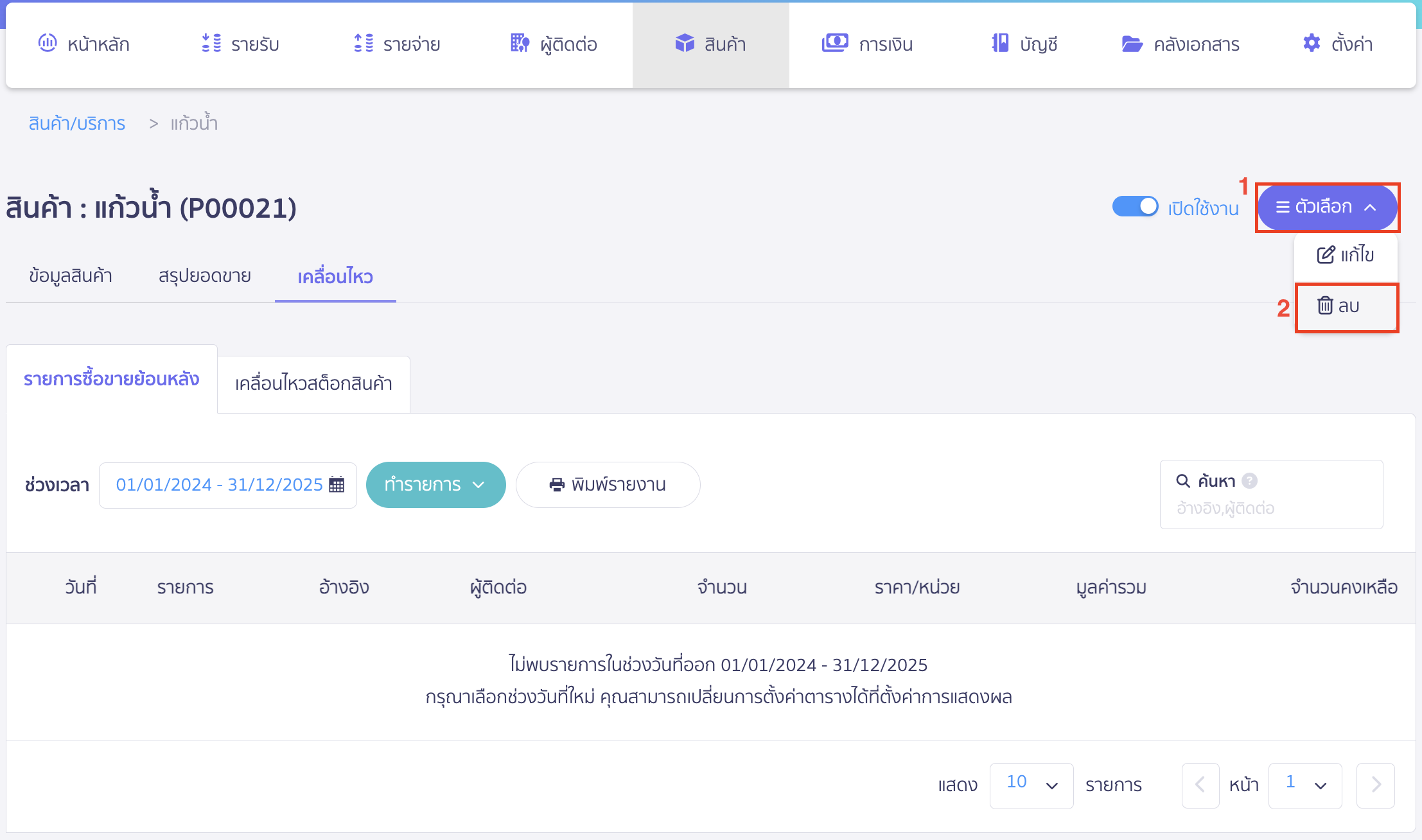This screenshot has height=840, width=1422.
Task: Click the รายจ่าย expenses icon
Action: [x=364, y=43]
